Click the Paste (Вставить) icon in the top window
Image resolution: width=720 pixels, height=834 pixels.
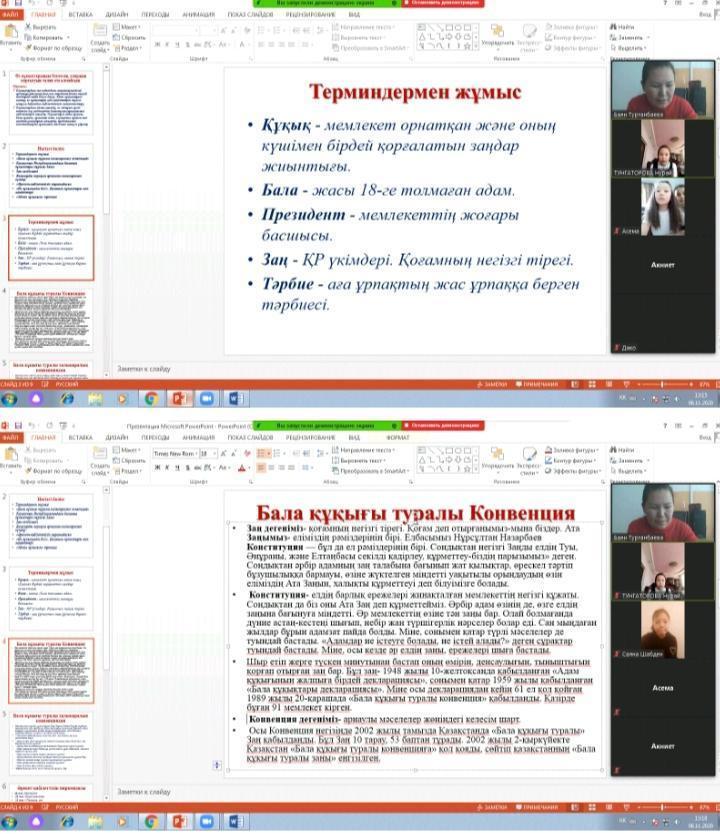(10, 38)
